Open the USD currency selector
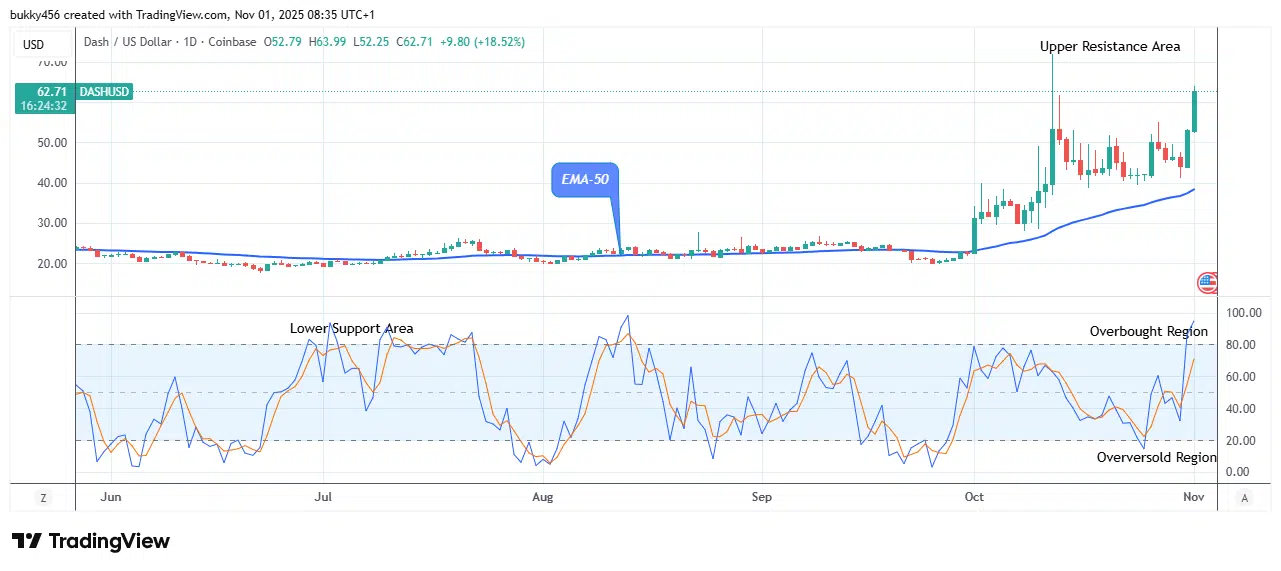 click(34, 44)
